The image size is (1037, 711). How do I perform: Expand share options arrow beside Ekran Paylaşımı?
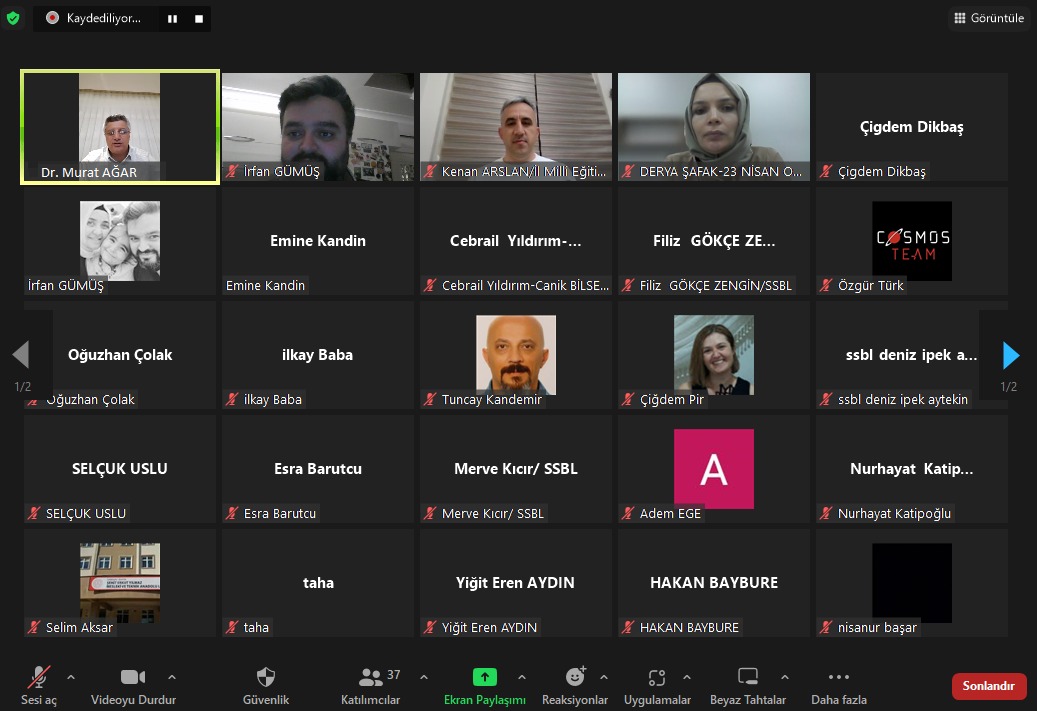point(522,677)
